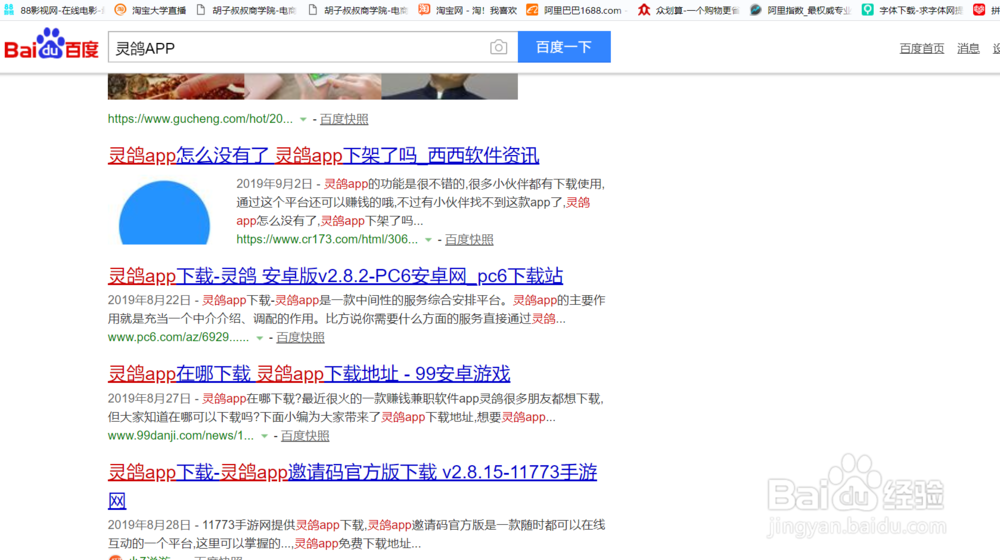Expand dropdown arrow beside gucheng.com URL
Screen dimensions: 1000x560
point(304,119)
